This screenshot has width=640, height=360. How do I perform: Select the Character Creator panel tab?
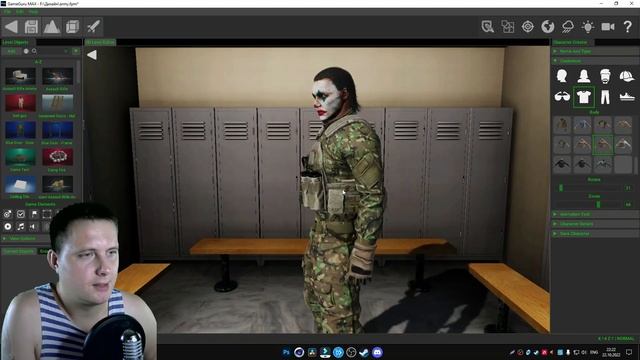coord(570,42)
